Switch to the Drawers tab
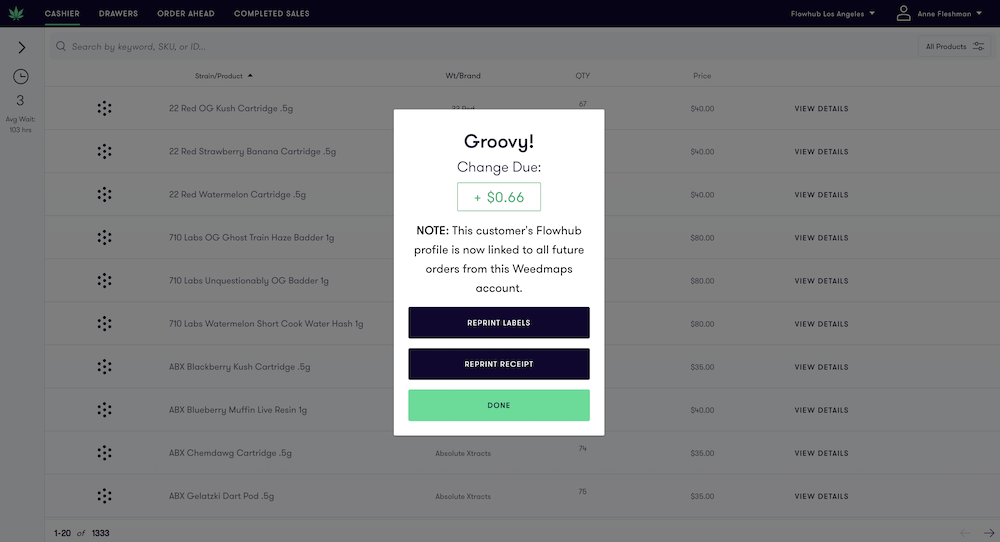The image size is (1000, 542). (118, 13)
